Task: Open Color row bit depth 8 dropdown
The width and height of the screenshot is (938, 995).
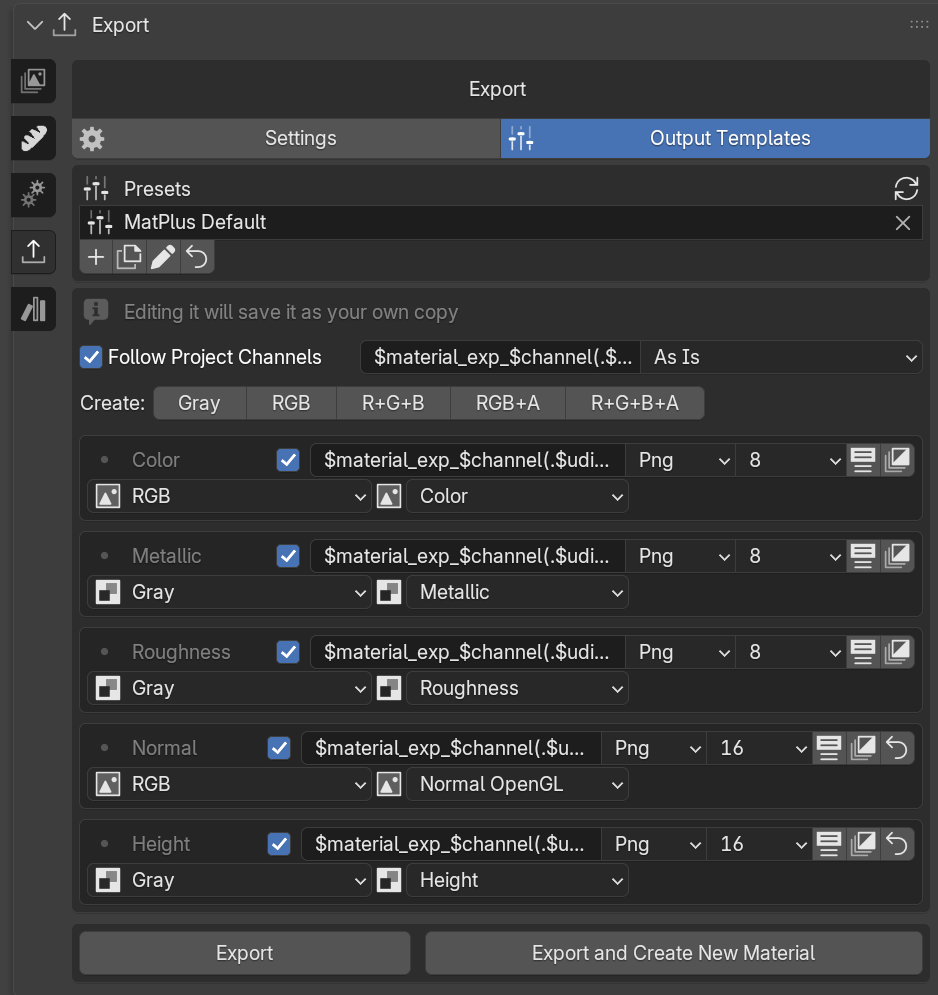Action: (x=791, y=460)
